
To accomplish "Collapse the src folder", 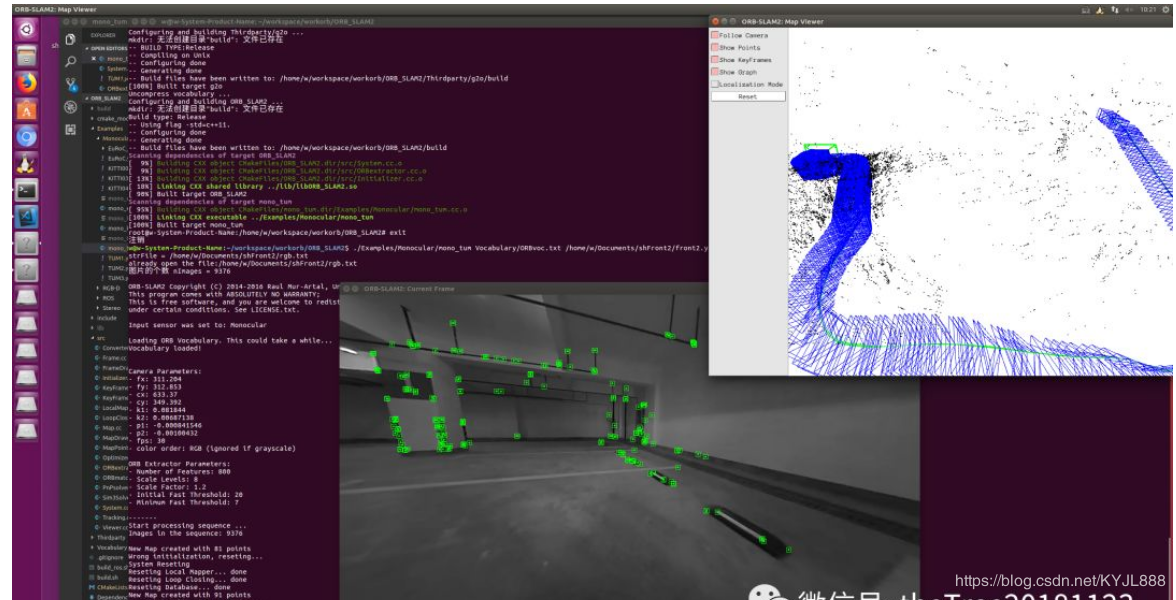I will click(99, 338).
